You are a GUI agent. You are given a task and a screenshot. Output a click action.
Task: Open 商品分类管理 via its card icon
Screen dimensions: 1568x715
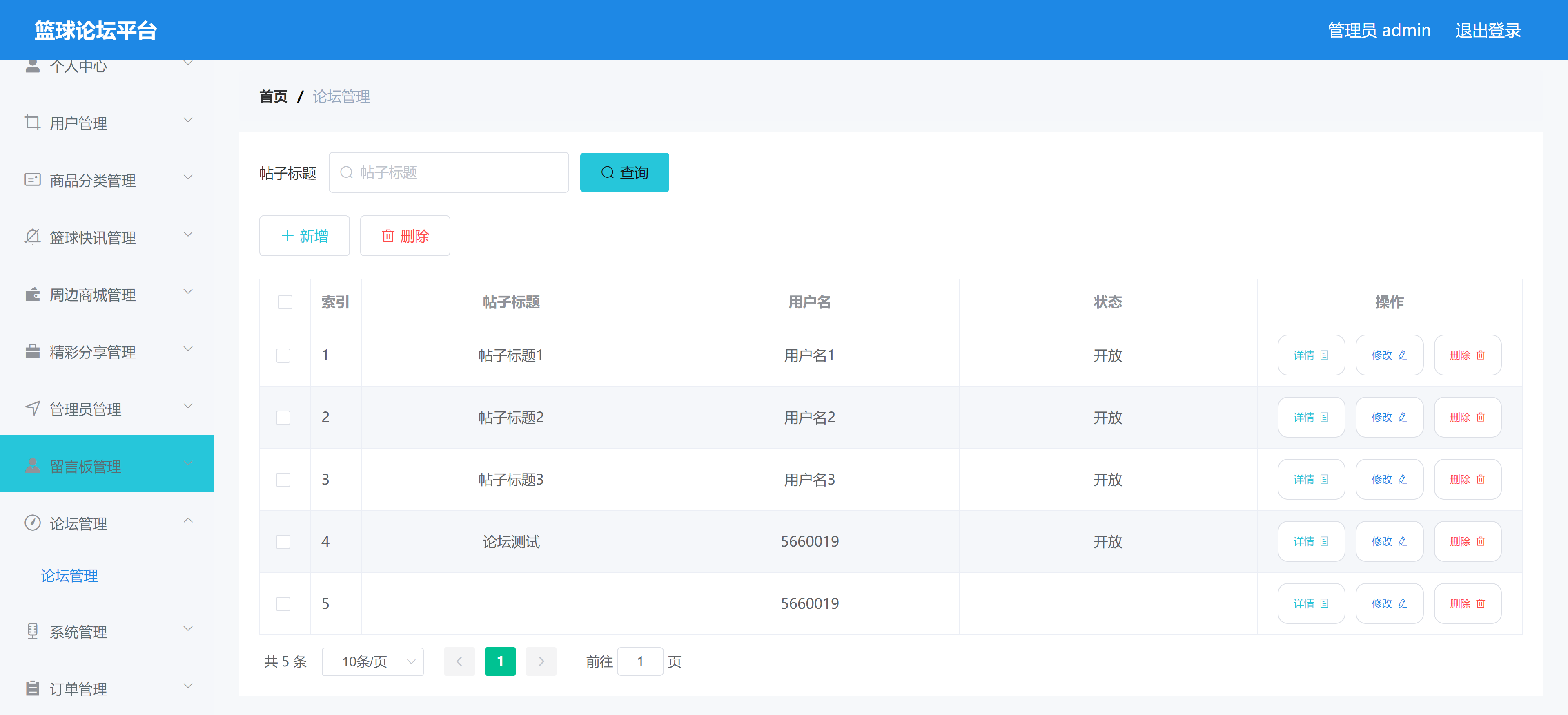click(x=32, y=179)
